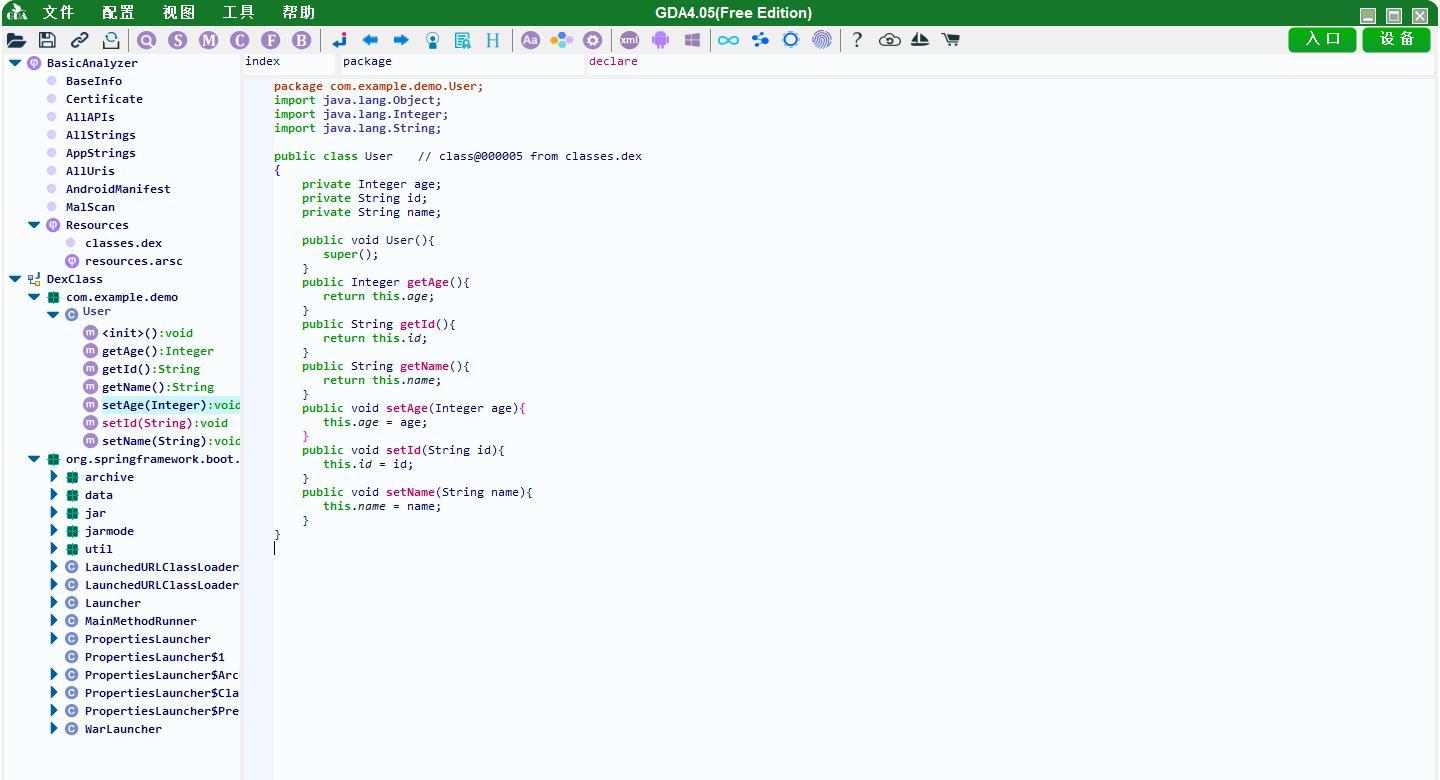Click the purple S toolbar icon

(x=178, y=40)
